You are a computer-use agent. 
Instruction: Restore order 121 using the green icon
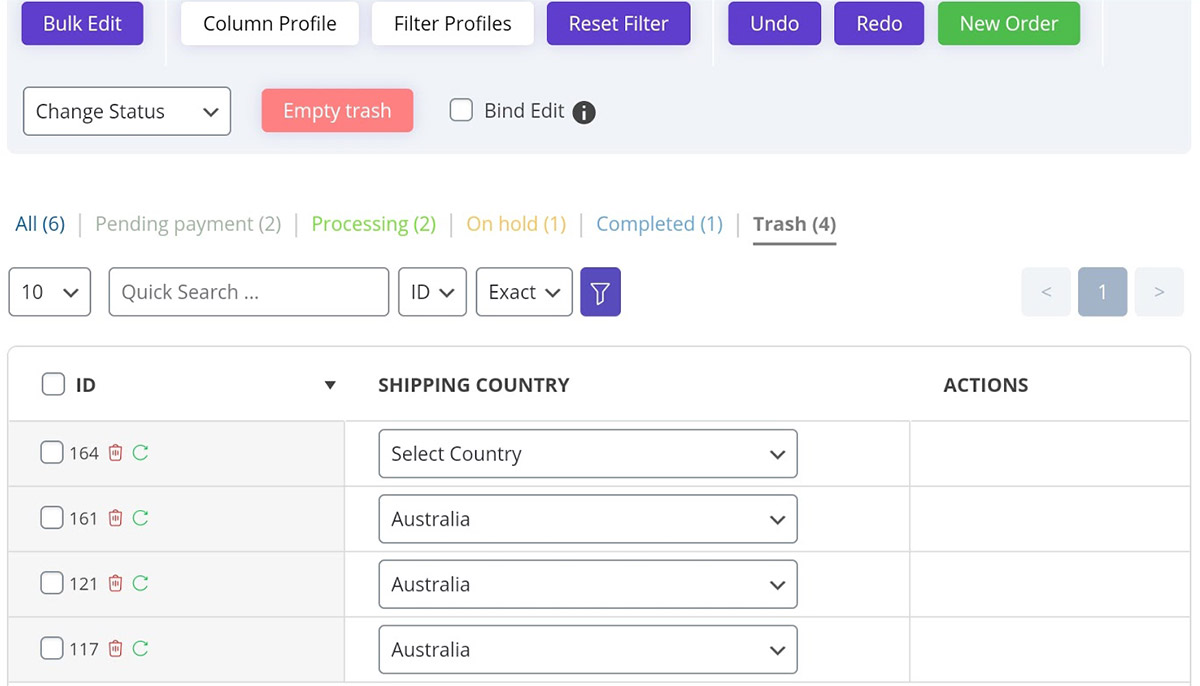point(140,583)
